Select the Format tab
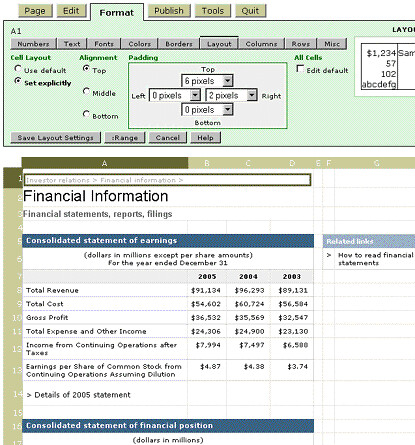The height and width of the screenshot is (445, 415). click(x=117, y=13)
